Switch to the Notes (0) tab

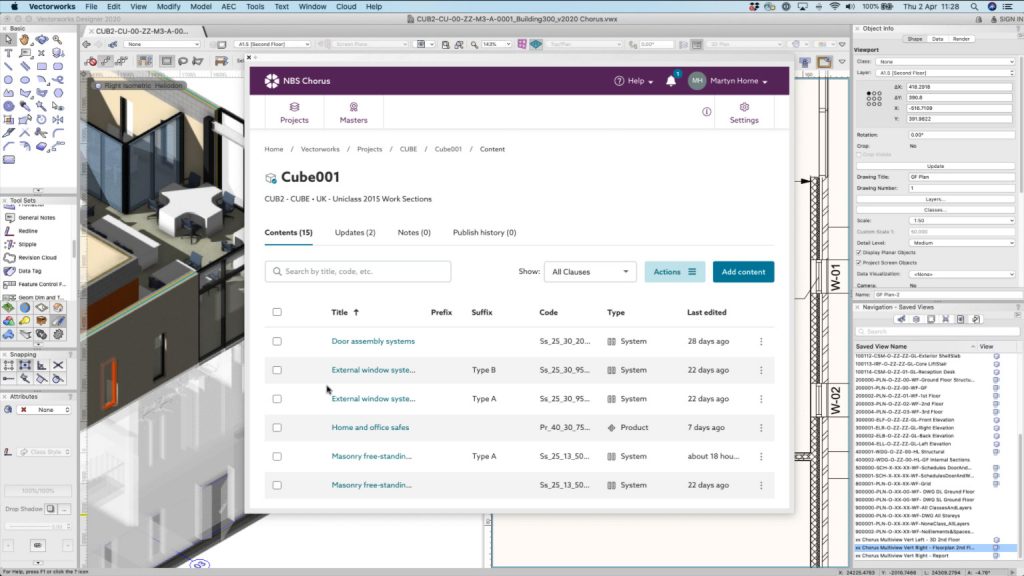coord(414,232)
